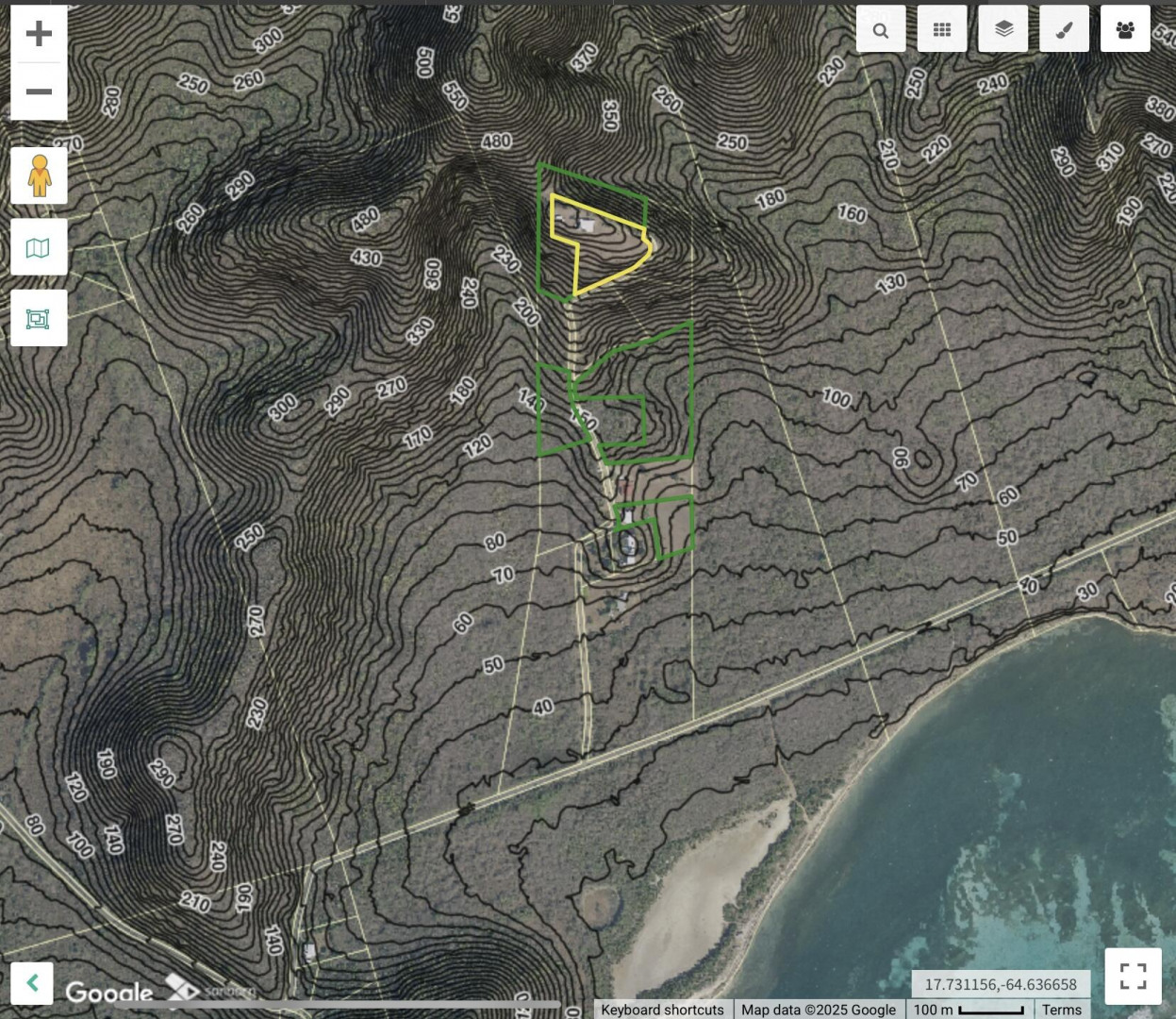The width and height of the screenshot is (1176, 1019).
Task: Select the Street View pegman icon
Action: (x=39, y=175)
